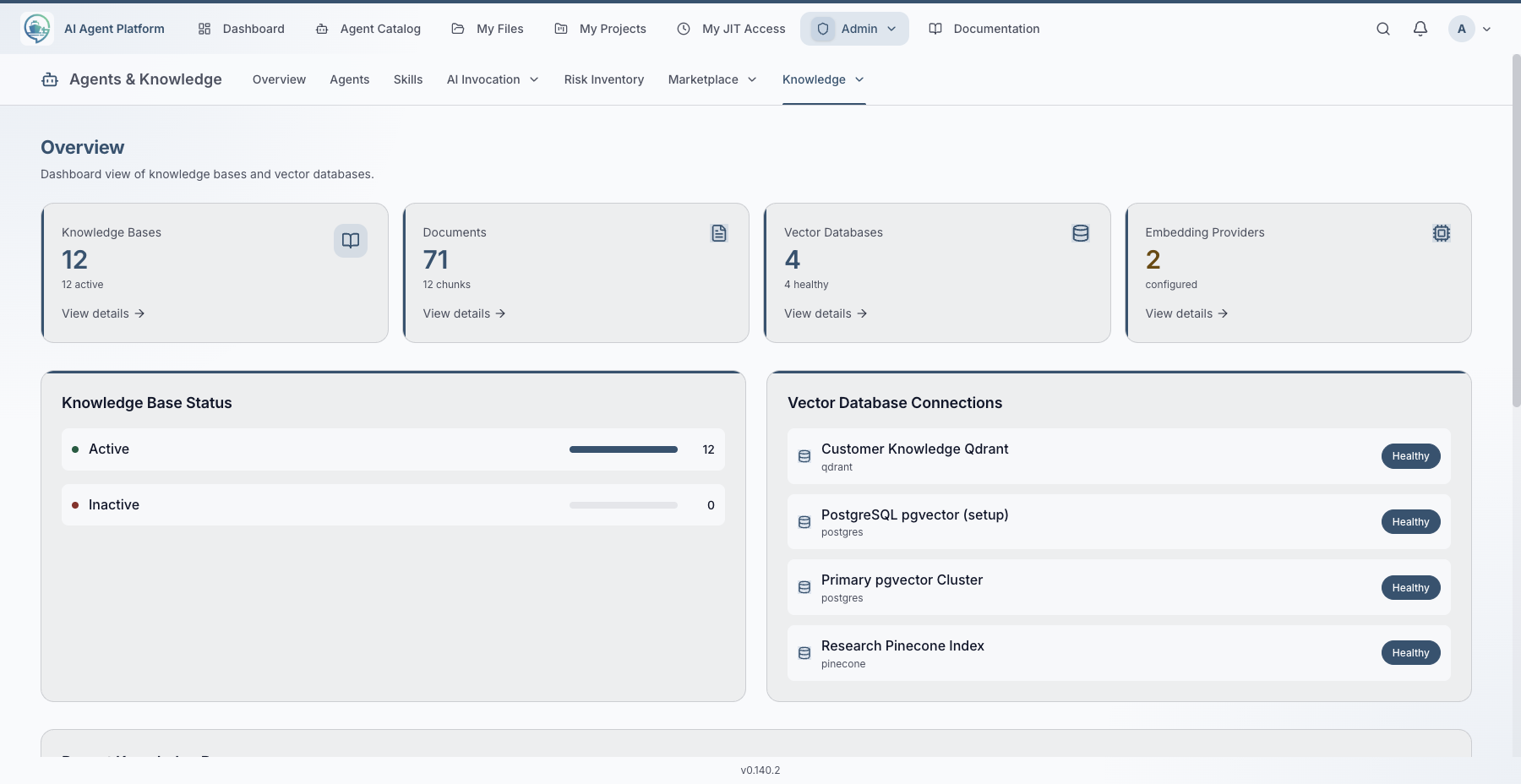The width and height of the screenshot is (1521, 784).
Task: Click the Research Pinecone Index database icon
Action: click(804, 653)
